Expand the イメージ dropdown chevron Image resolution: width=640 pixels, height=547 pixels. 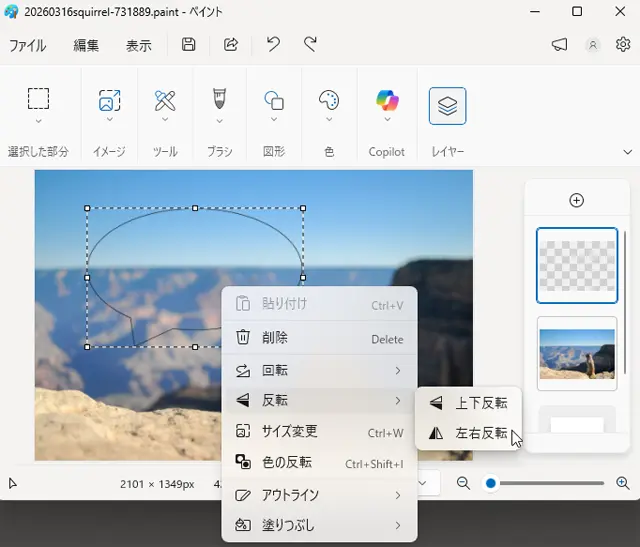[109, 120]
